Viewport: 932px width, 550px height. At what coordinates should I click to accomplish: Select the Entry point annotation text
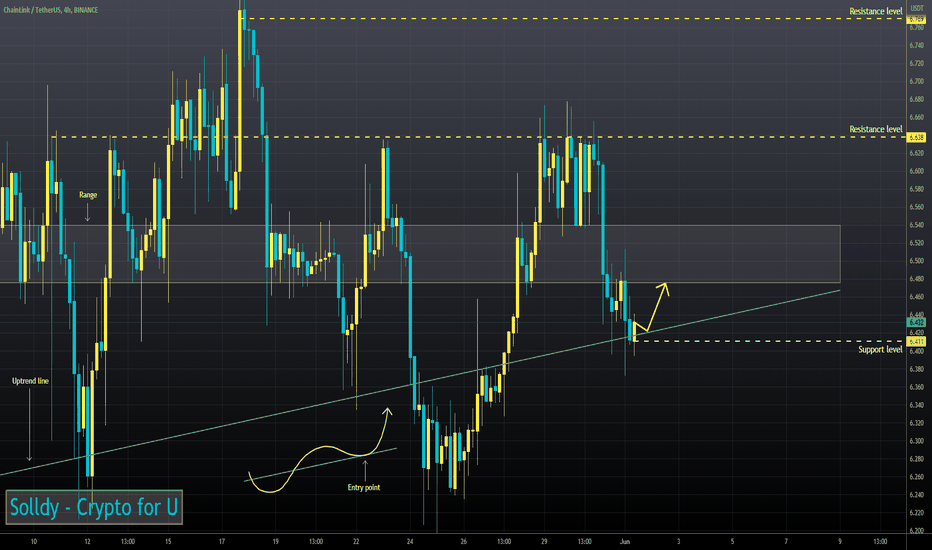[x=364, y=488]
